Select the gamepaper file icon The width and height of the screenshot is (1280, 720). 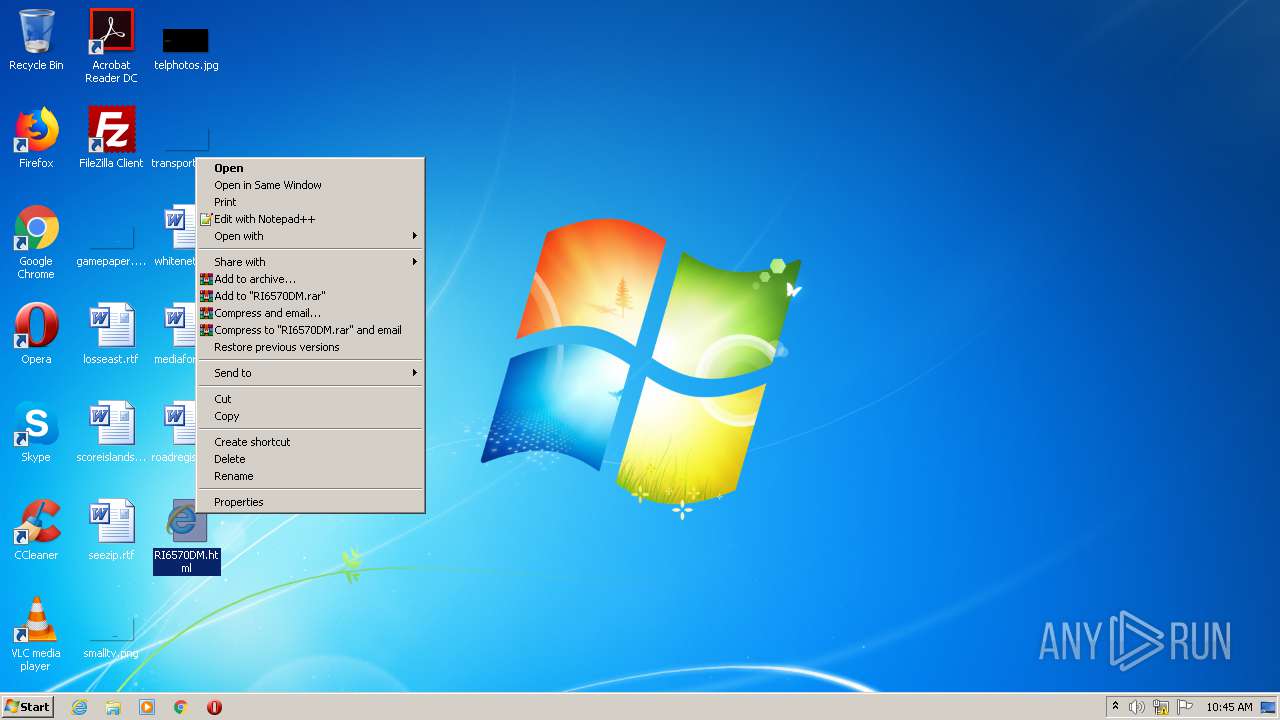pos(111,242)
